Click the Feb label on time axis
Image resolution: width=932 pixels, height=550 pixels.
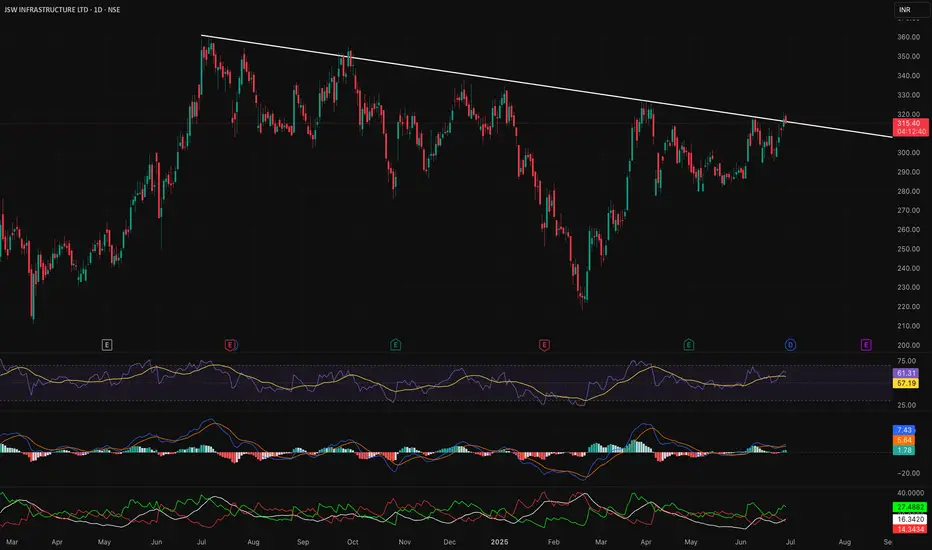click(553, 542)
